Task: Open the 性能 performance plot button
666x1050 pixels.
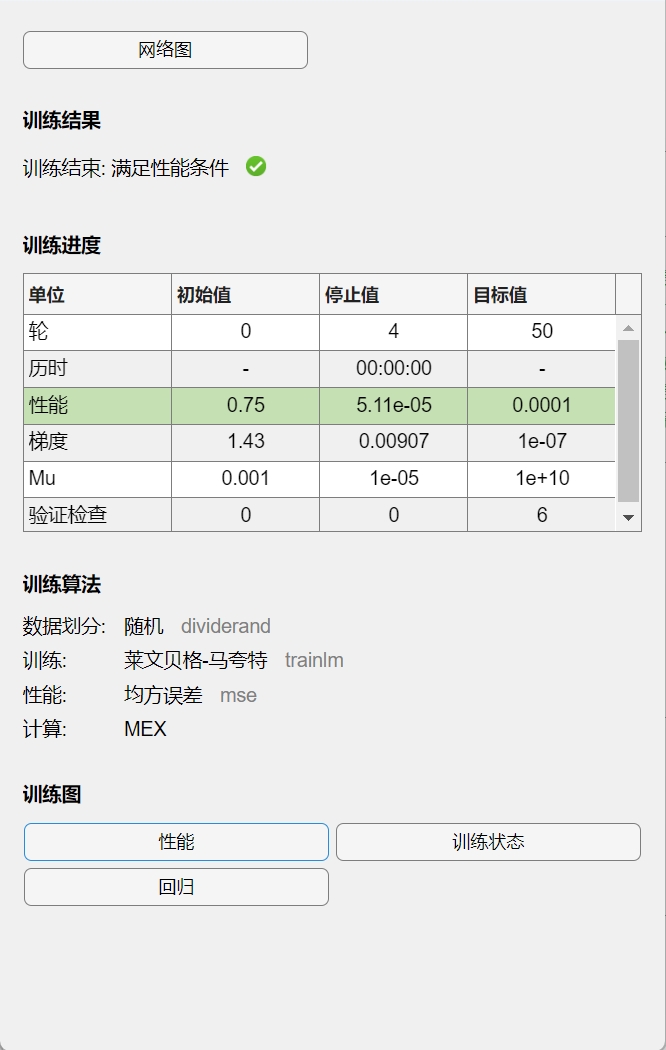Action: (176, 842)
